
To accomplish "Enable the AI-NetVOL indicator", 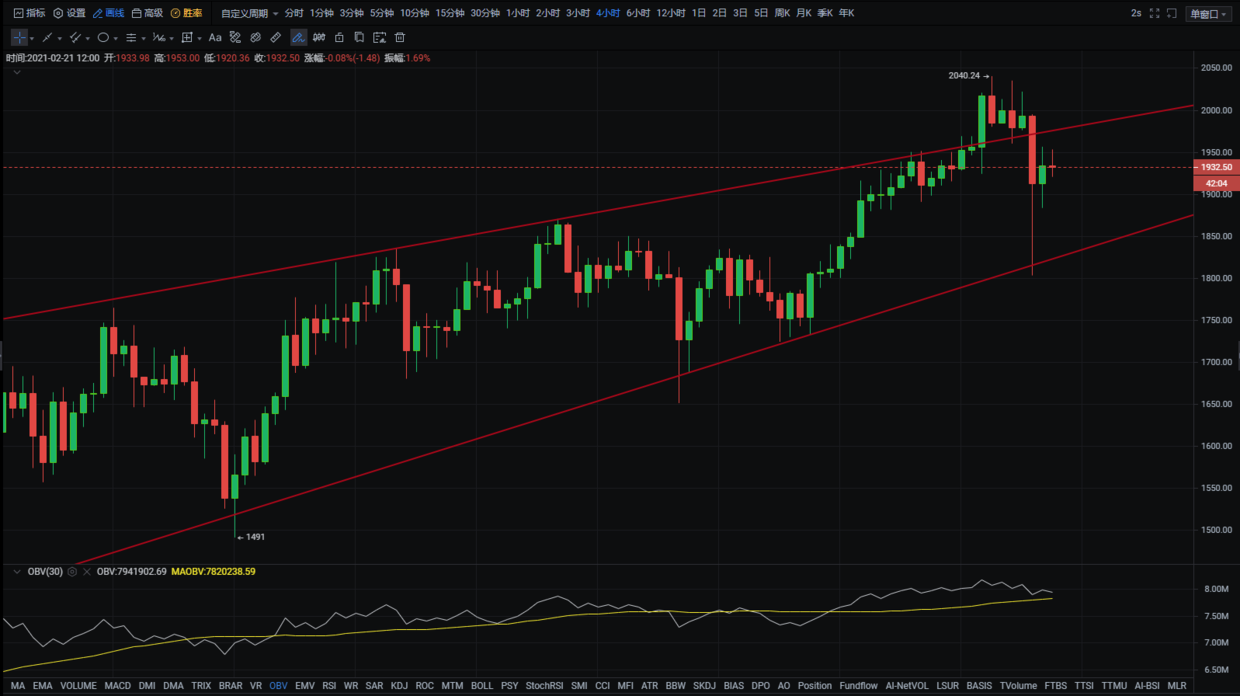I will coord(907,686).
